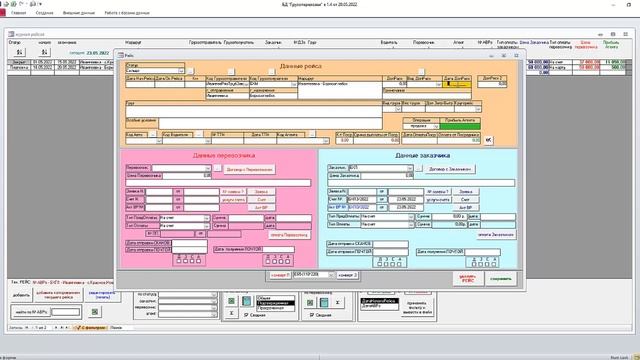The image size is (640, 360).
Task: Select 'ДатаАВРа' in the date filter list
Action: coord(380,305)
